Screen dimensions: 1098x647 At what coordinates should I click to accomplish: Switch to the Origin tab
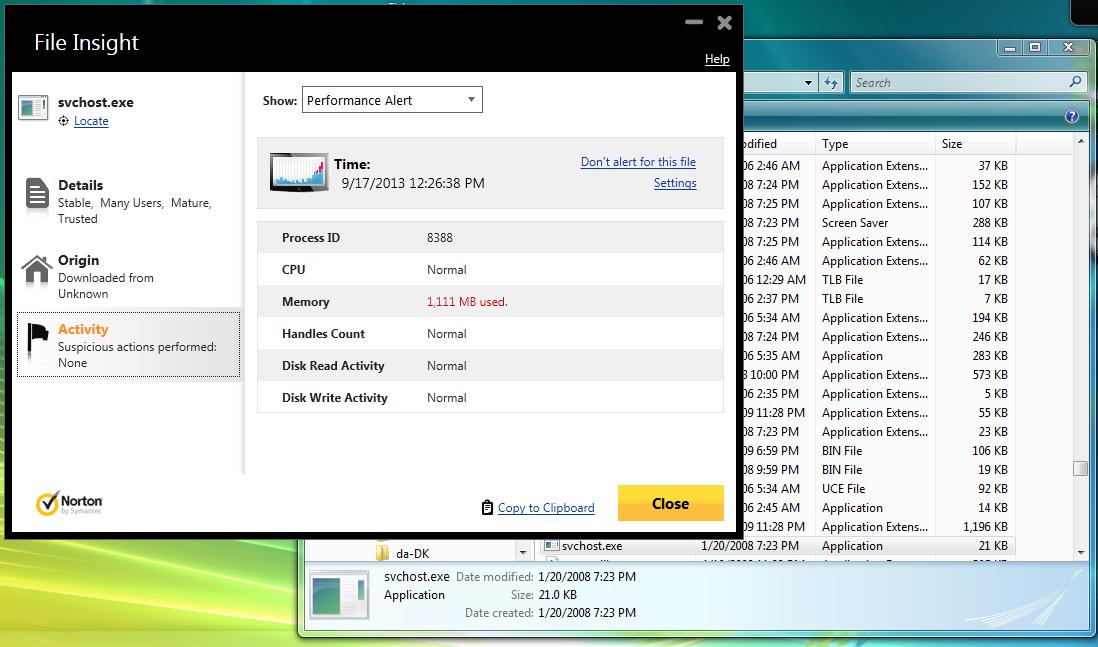128,276
